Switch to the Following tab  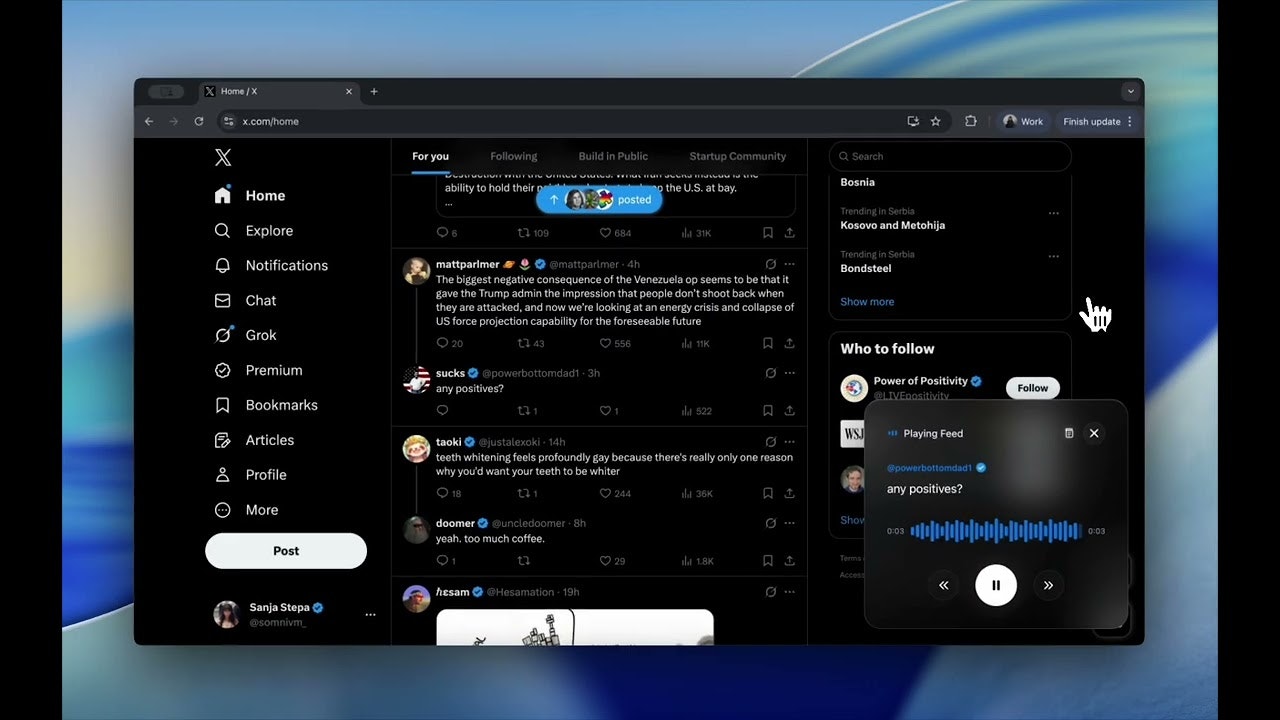[514, 156]
